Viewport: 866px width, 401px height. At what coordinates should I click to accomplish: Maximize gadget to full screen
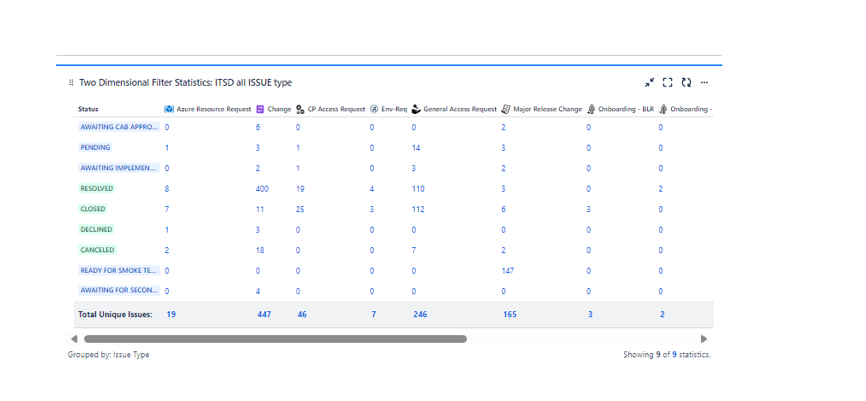tap(668, 83)
